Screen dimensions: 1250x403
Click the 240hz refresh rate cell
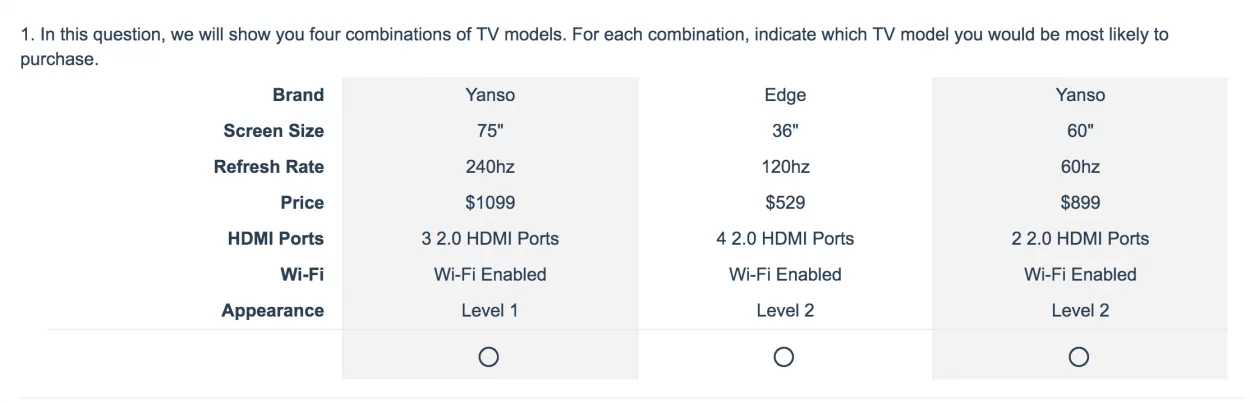(x=490, y=167)
